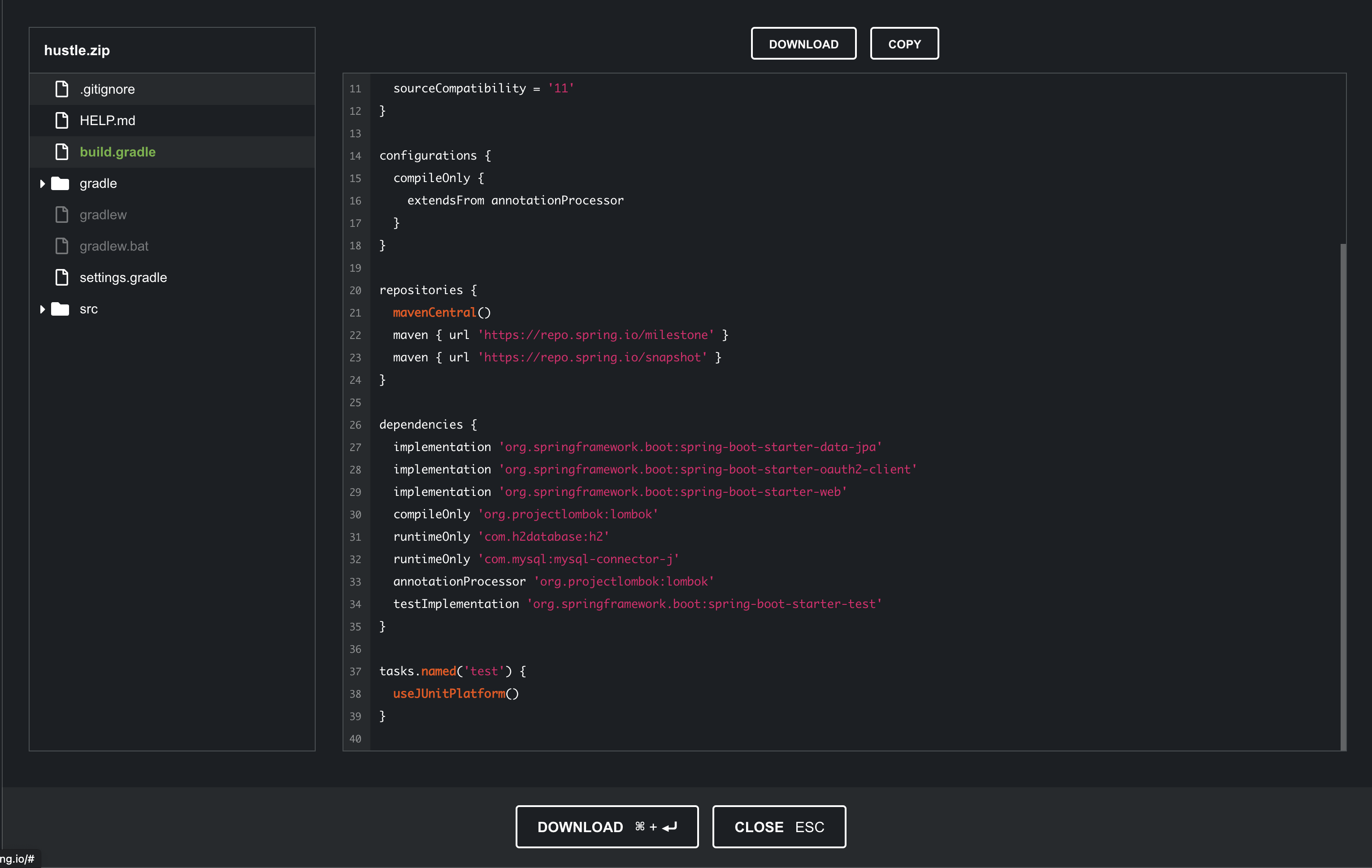The image size is (1372, 868).
Task: Expand the src folder arrow
Action: pos(42,309)
